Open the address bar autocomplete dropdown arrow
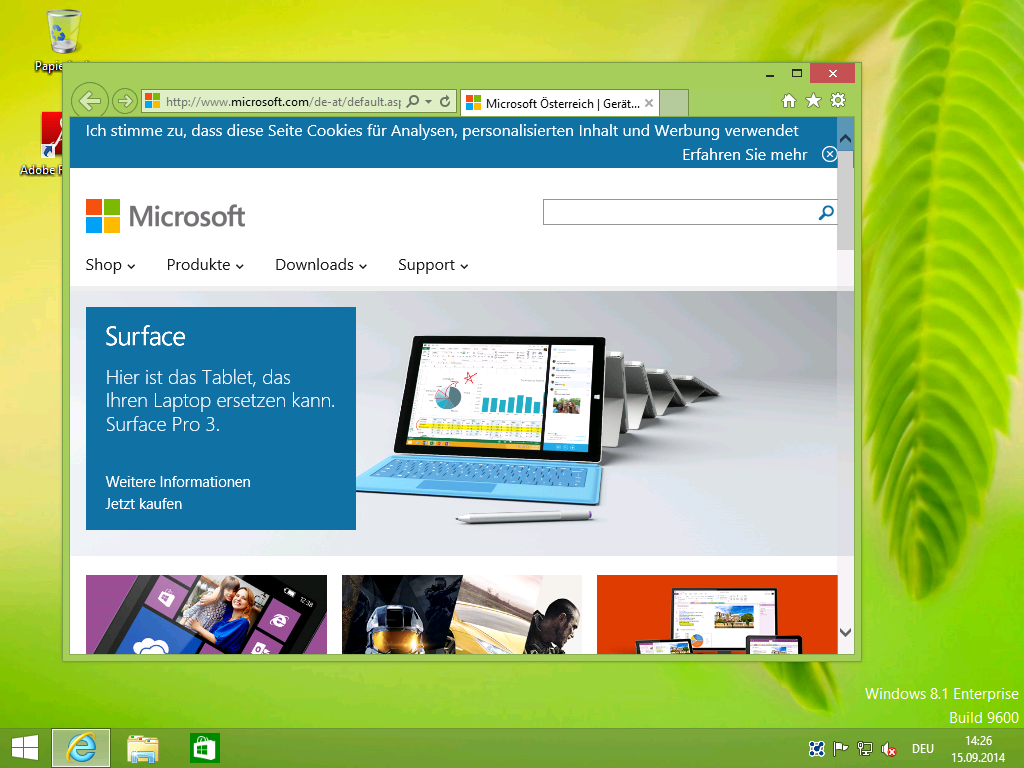The image size is (1024, 768). [428, 101]
